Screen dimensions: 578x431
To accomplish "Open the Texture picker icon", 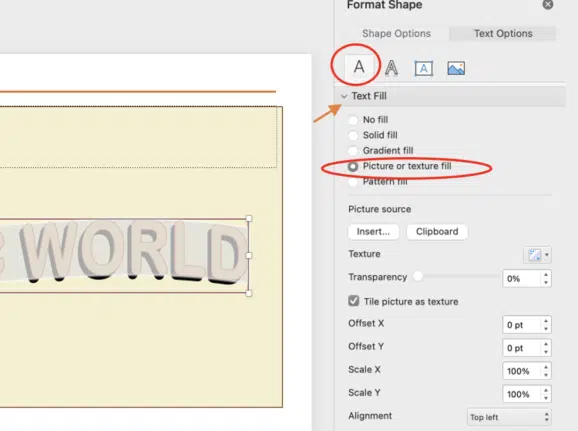I will pyautogui.click(x=534, y=255).
